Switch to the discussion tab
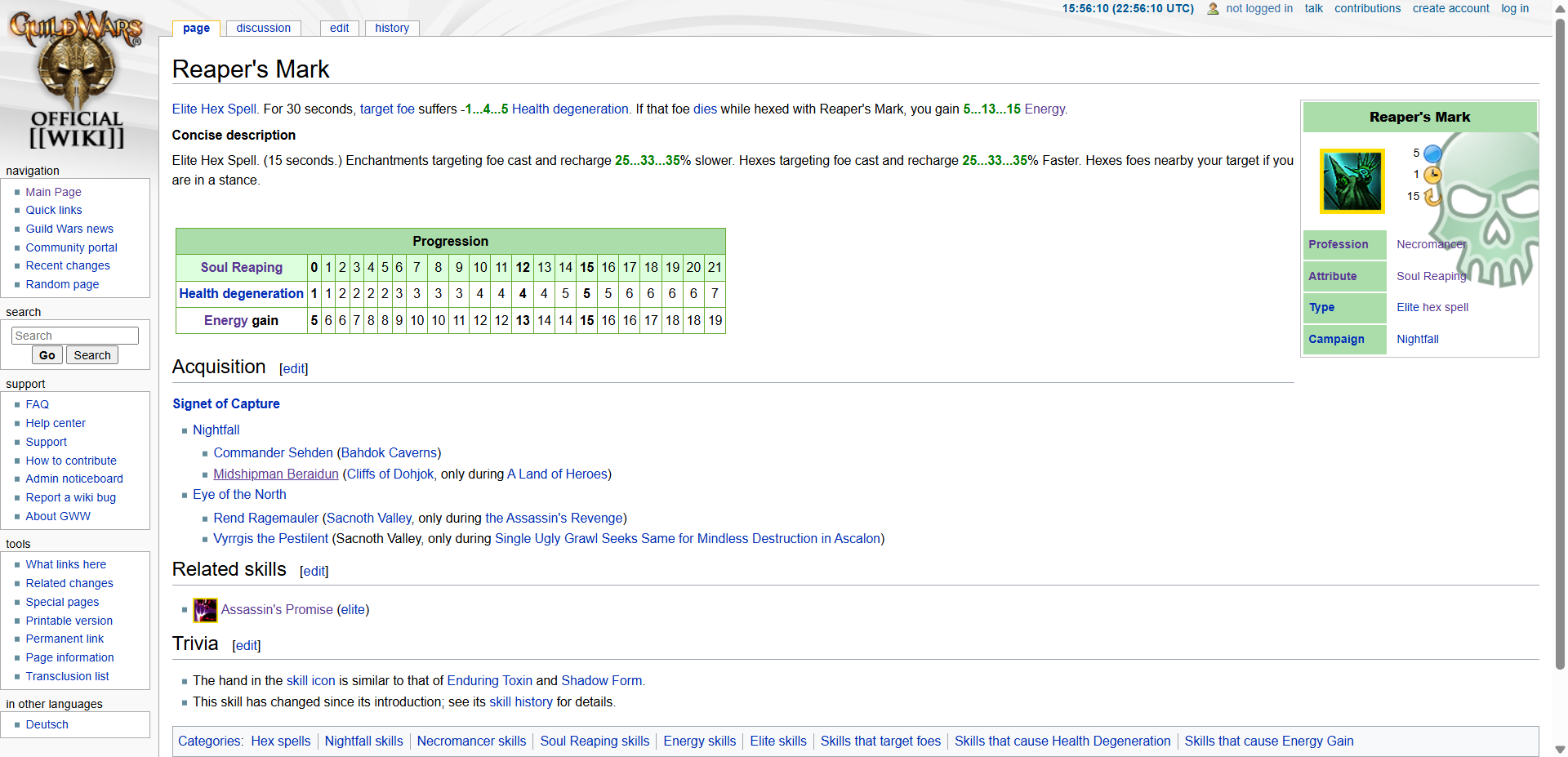 [263, 28]
